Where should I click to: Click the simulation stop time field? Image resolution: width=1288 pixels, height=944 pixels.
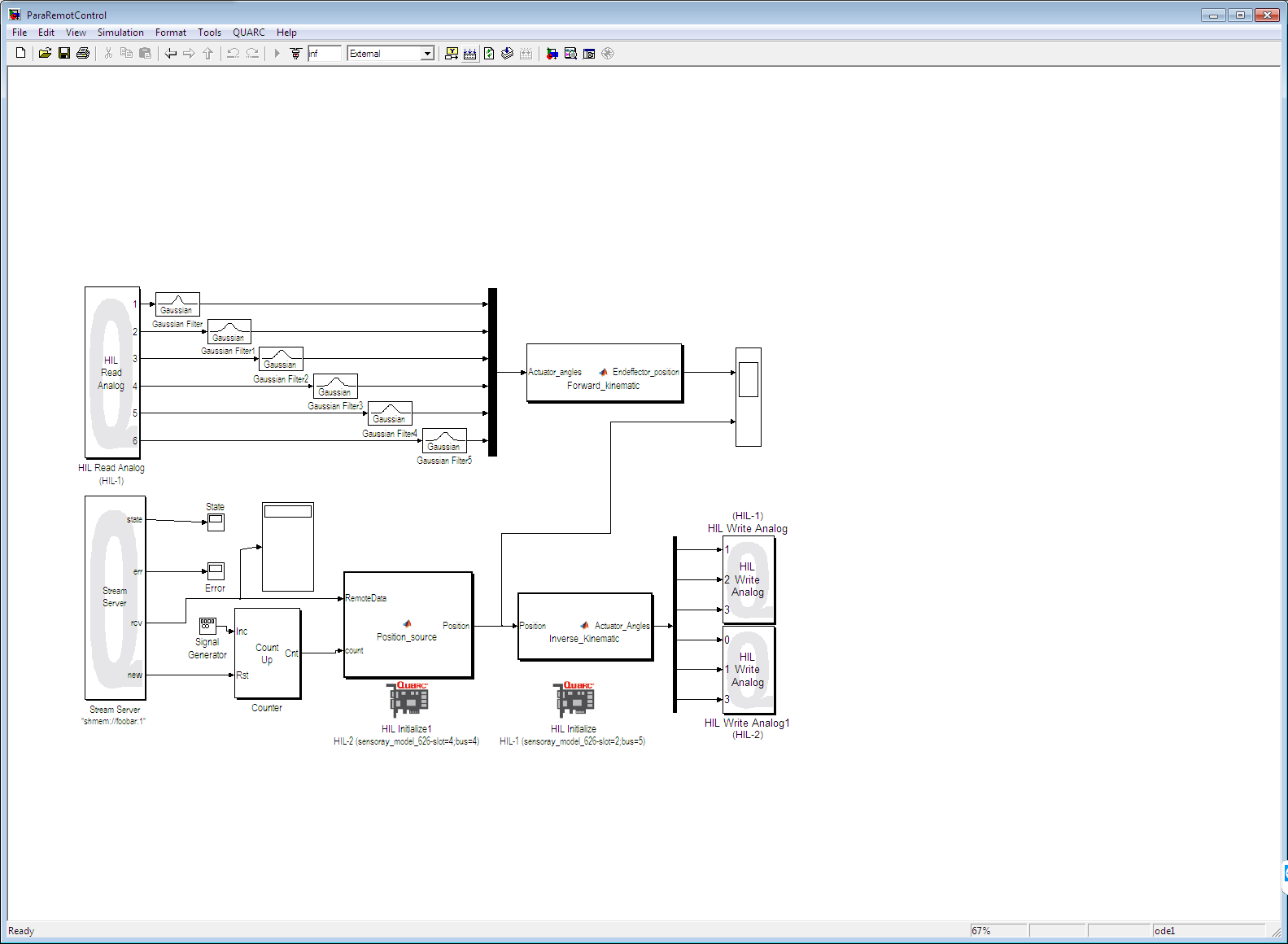pyautogui.click(x=324, y=54)
